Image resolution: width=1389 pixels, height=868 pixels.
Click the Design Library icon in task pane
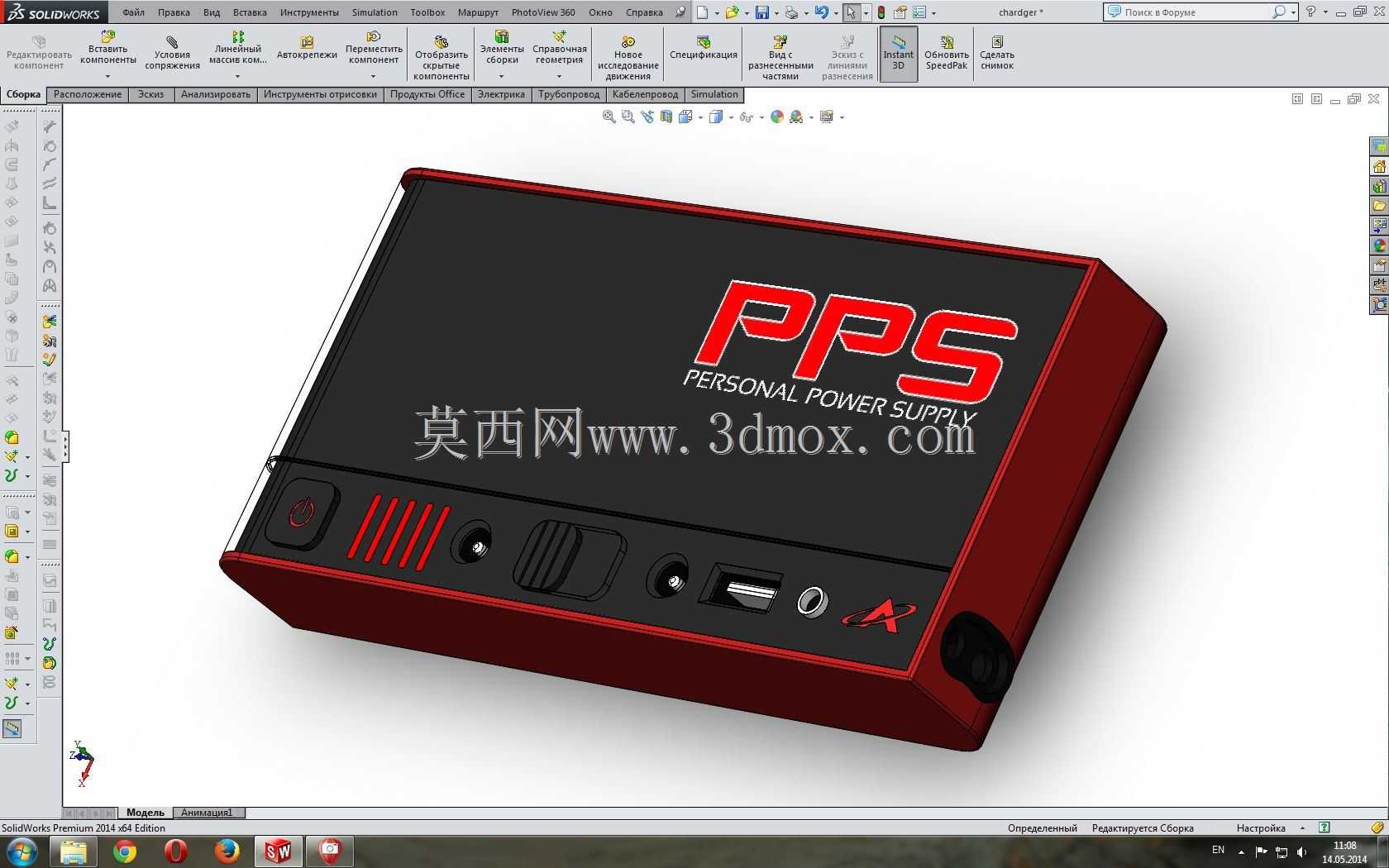click(1379, 186)
